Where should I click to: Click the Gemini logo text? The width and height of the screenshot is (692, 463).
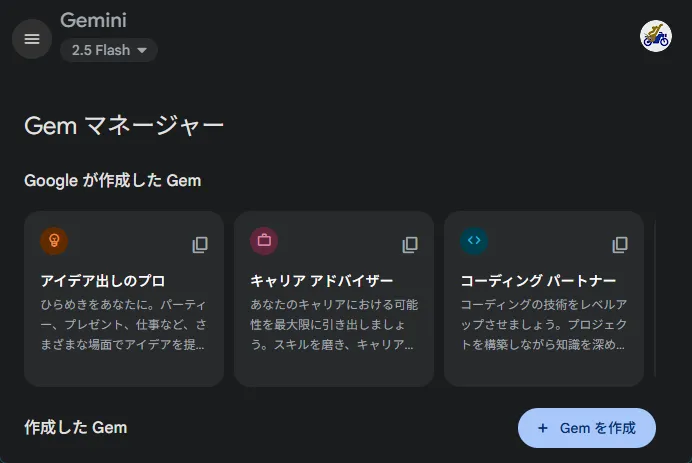[x=94, y=20]
